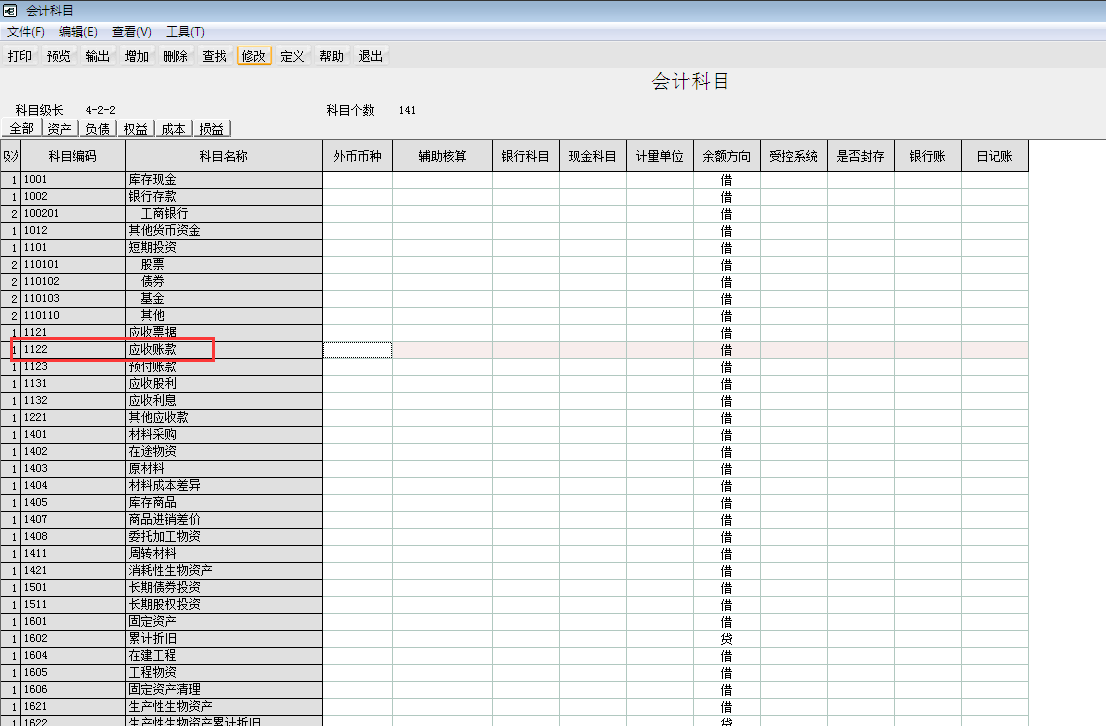This screenshot has width=1106, height=726.
Task: Click the 修改 (Modify) toolbar button
Action: [x=254, y=56]
